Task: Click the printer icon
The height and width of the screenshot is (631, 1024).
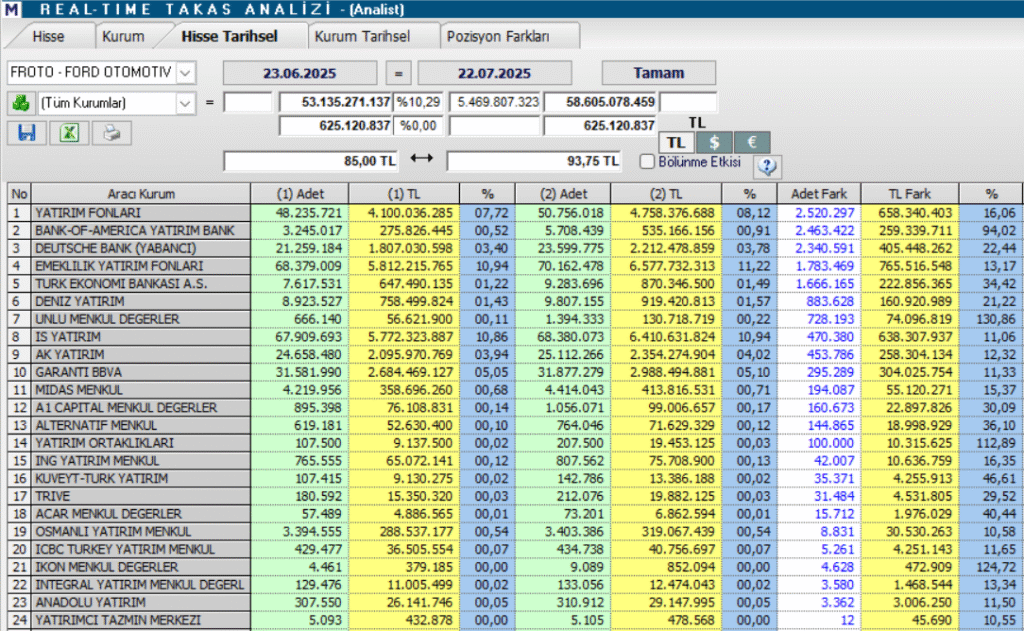Action: pos(112,133)
